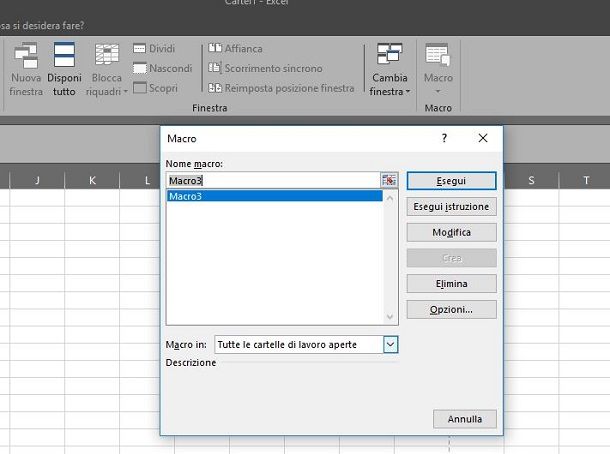Select Disponi tutto in ribbon

[64, 69]
